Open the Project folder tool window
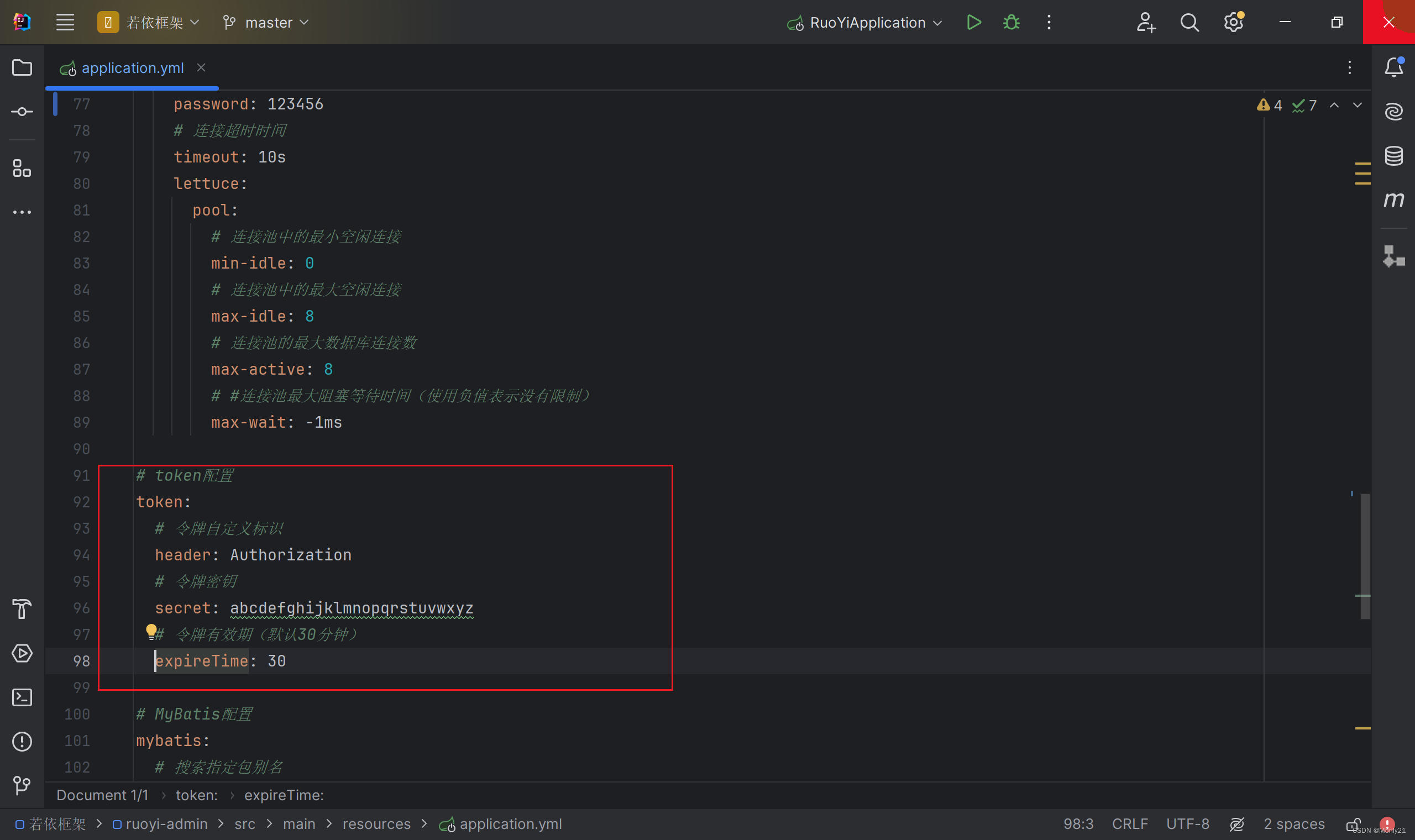 click(22, 68)
